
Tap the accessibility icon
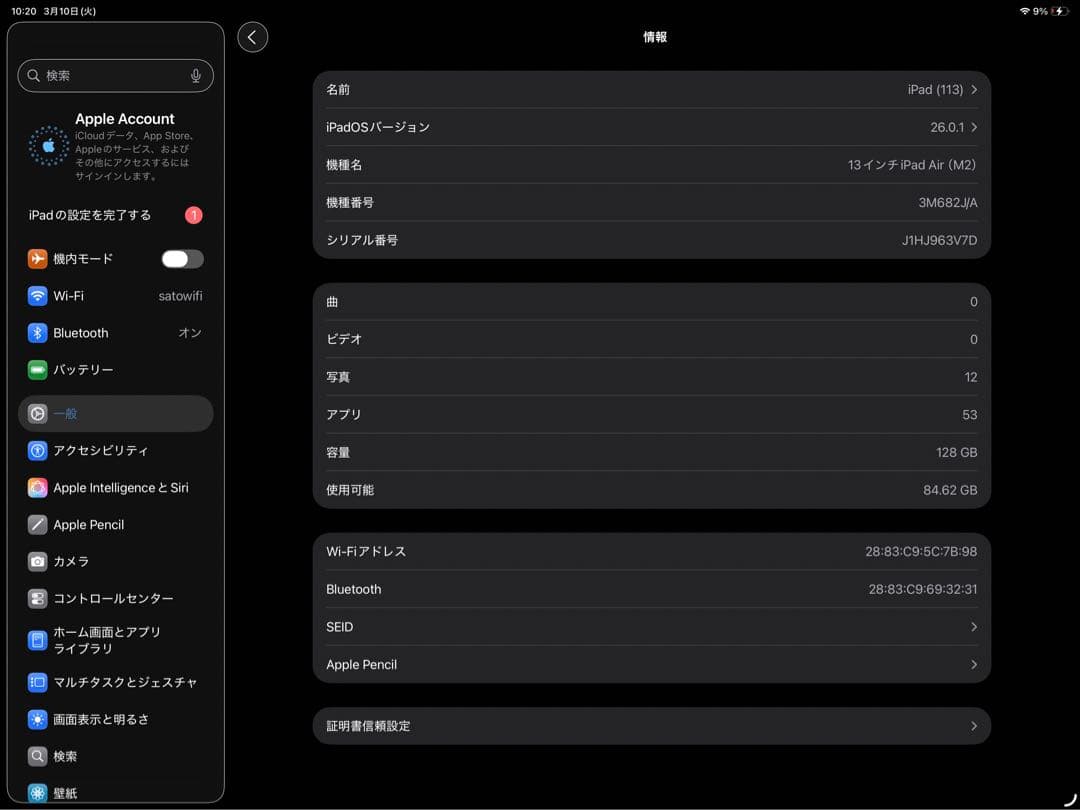point(37,450)
